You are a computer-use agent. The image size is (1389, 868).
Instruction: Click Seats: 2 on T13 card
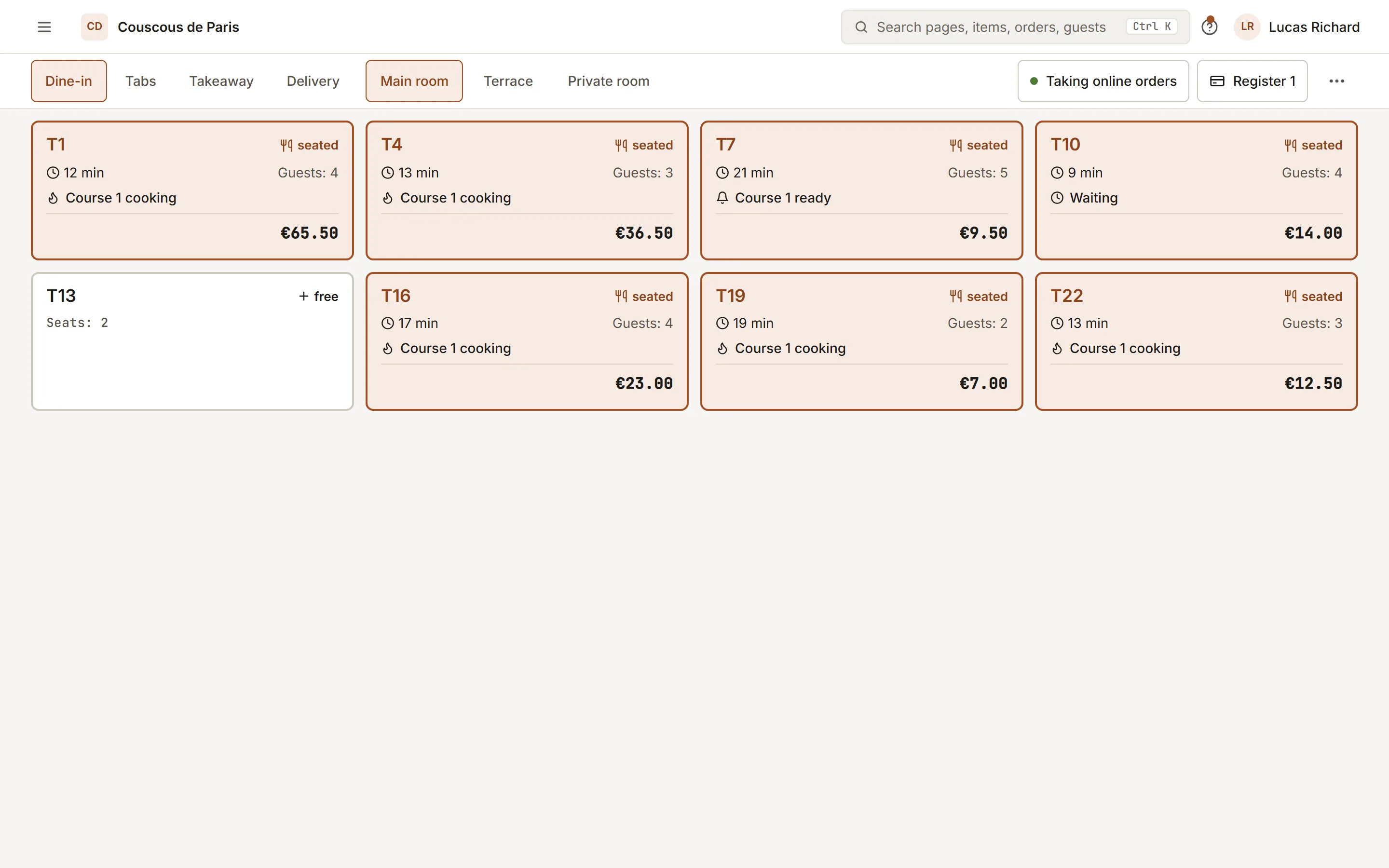(78, 323)
